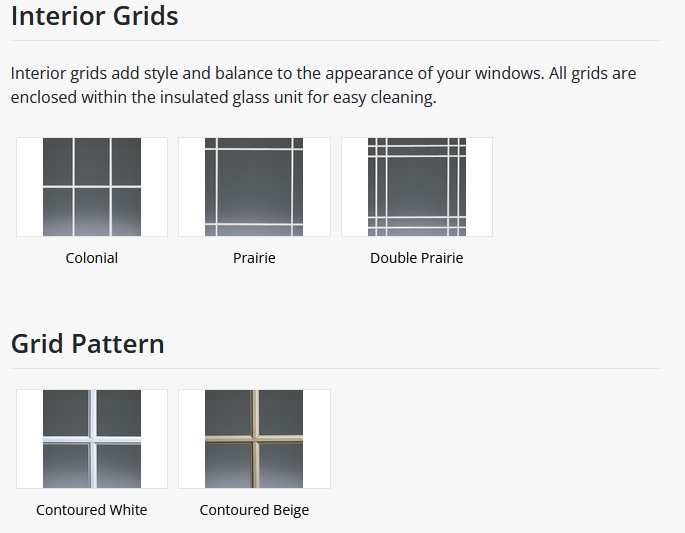This screenshot has height=533, width=685.
Task: Choose the Prairie grid style image
Action: 254,187
